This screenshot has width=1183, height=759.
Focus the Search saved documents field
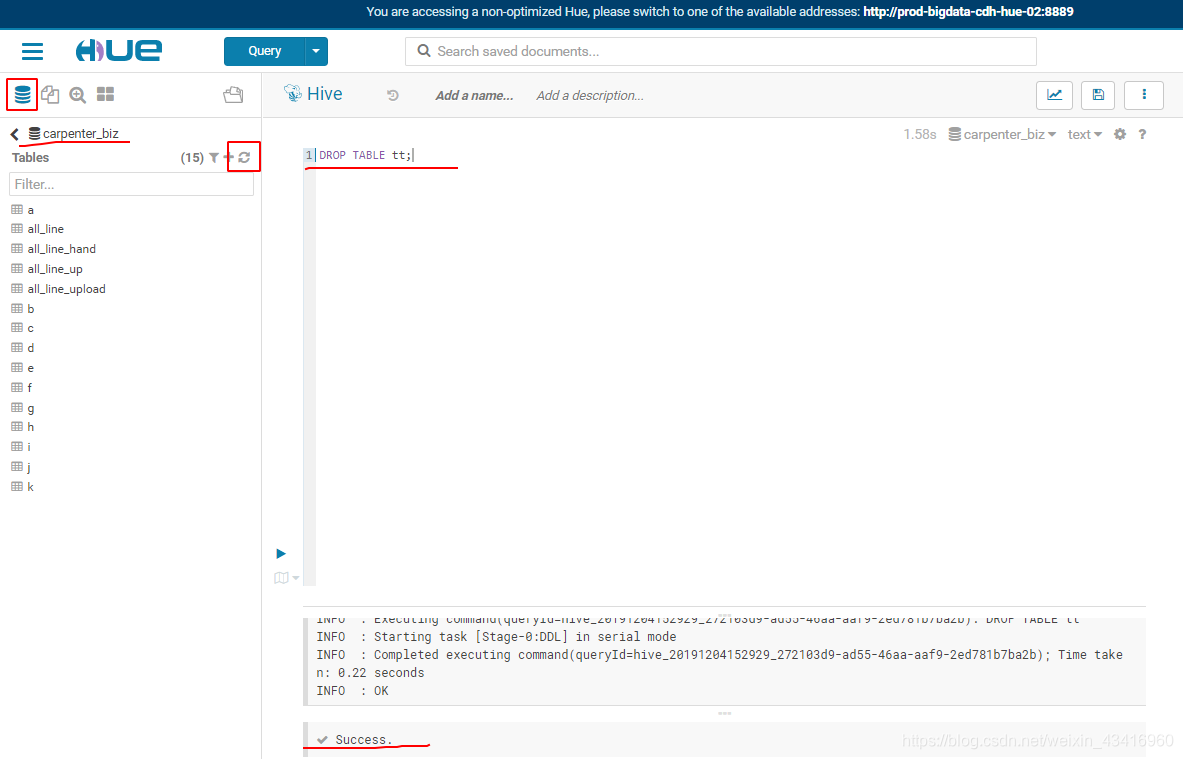[721, 51]
